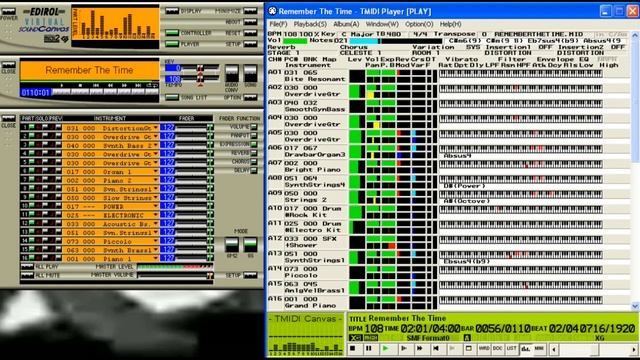The height and width of the screenshot is (360, 640).
Task: Open instrument dropdown for Synth Bass 2
Action: tap(155, 145)
